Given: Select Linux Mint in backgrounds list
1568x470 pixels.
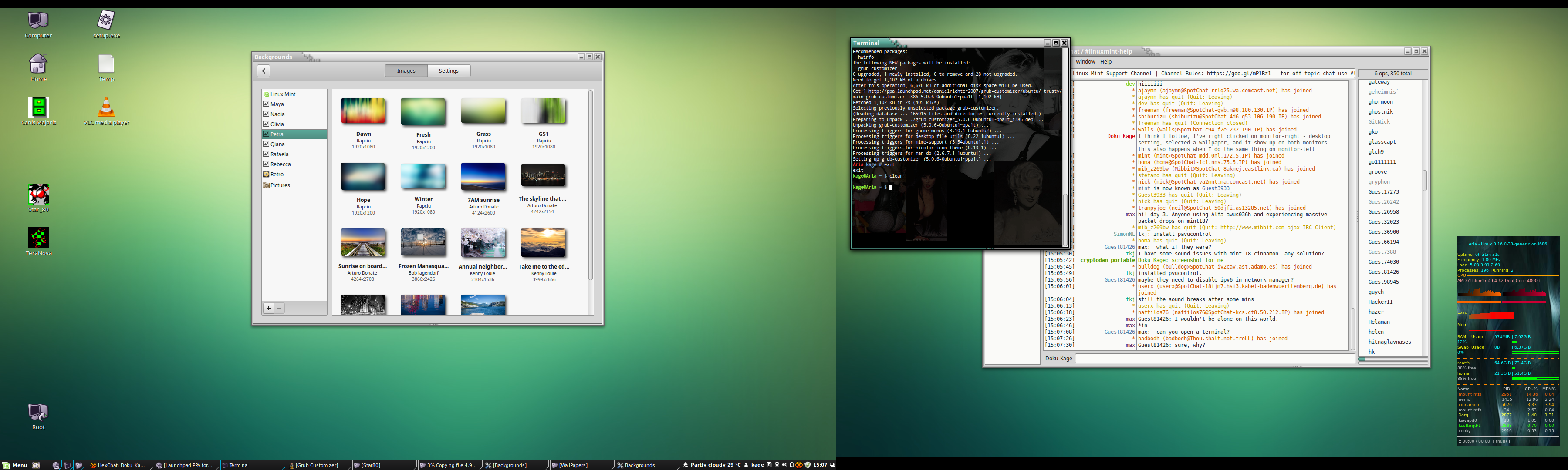Looking at the screenshot, I should (x=294, y=94).
